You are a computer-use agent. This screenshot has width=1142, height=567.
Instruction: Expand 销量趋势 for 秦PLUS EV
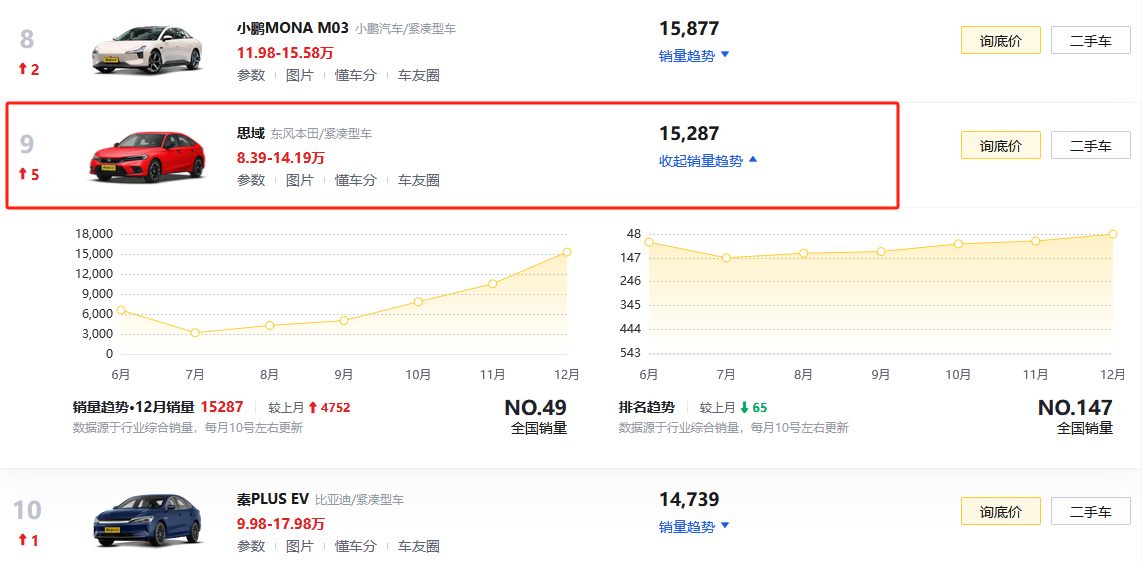click(x=694, y=526)
